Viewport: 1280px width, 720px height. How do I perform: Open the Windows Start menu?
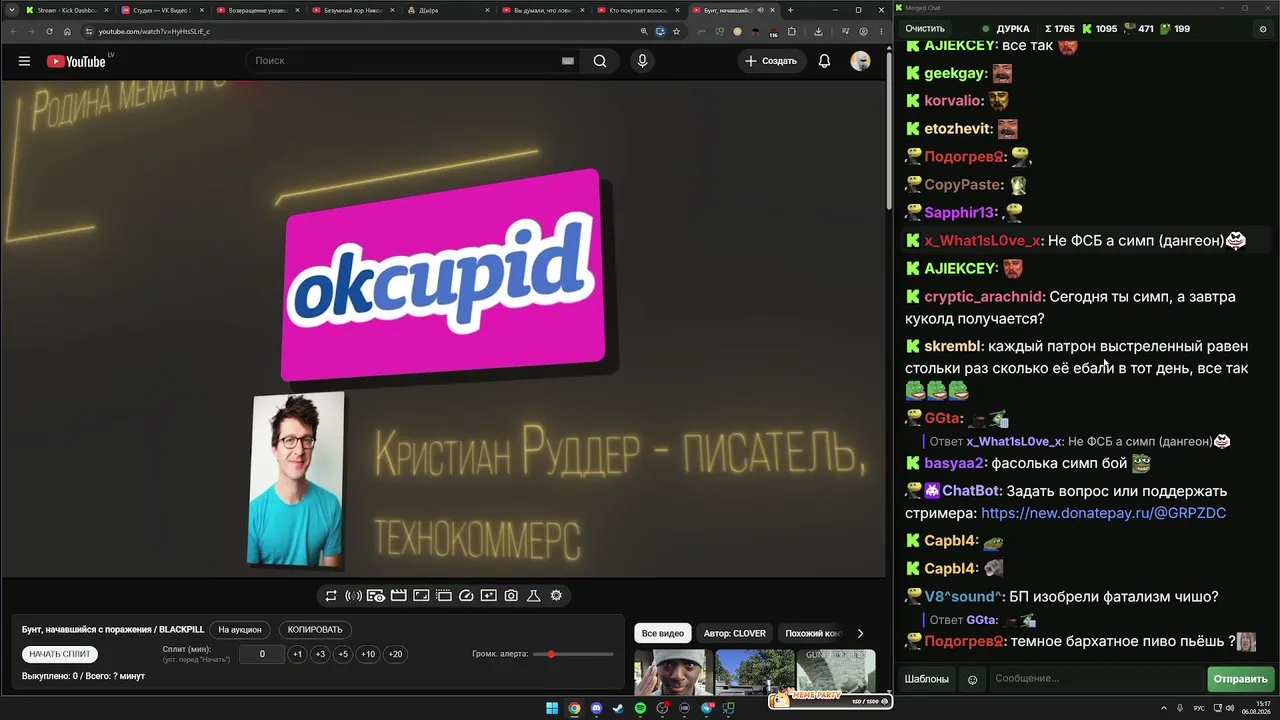click(552, 708)
